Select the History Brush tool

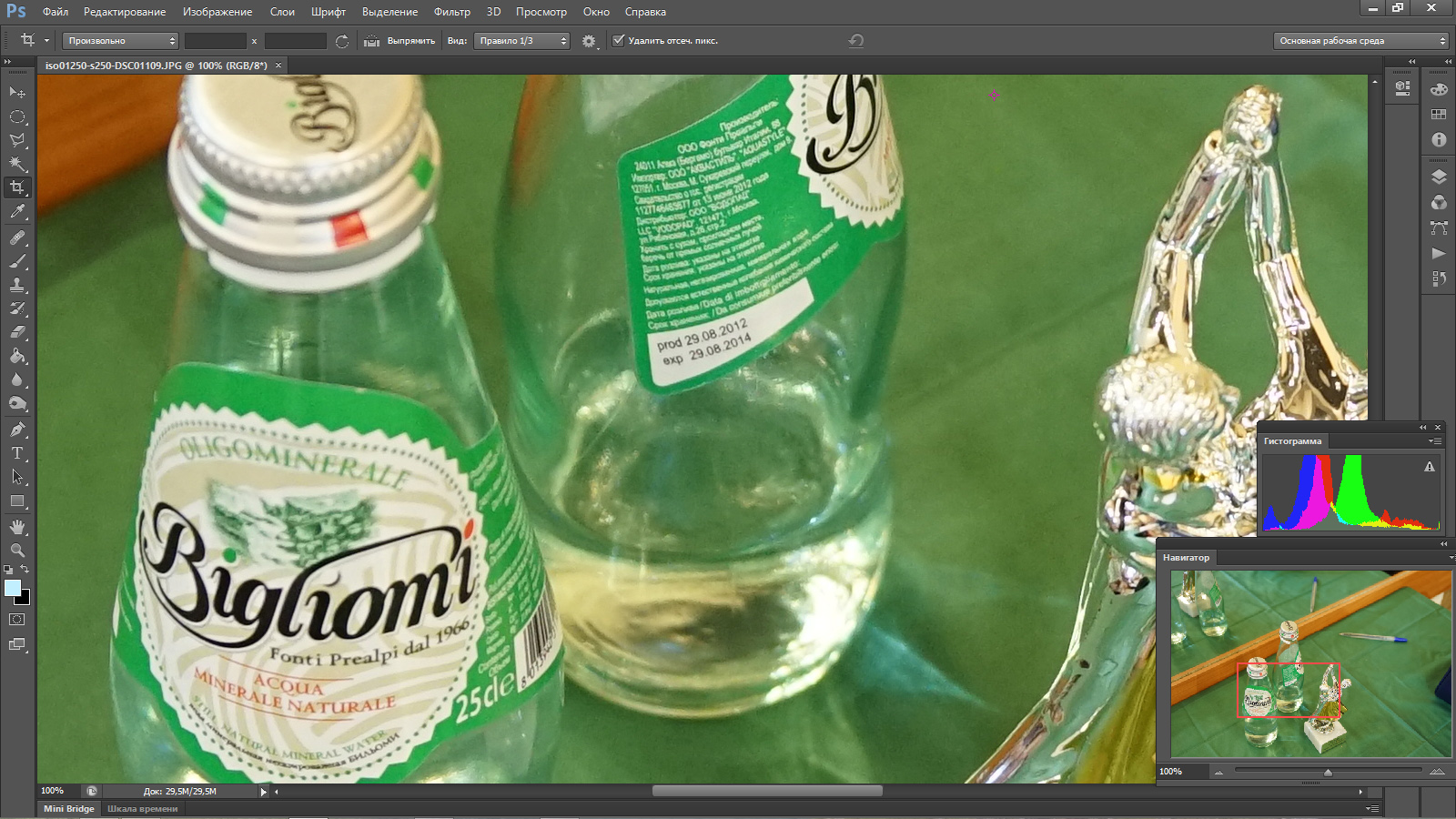(17, 308)
